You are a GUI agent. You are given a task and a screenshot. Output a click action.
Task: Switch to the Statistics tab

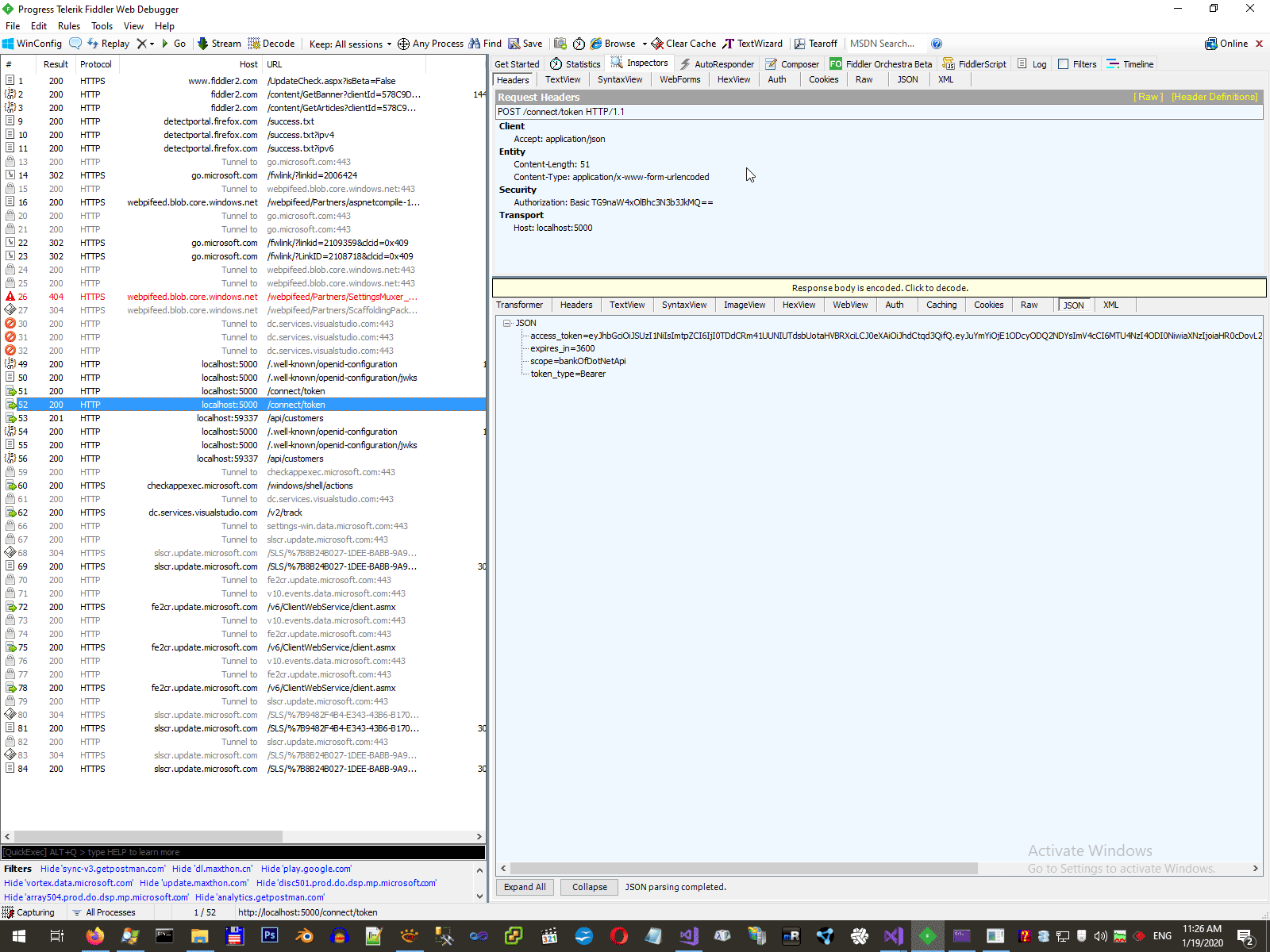(575, 64)
